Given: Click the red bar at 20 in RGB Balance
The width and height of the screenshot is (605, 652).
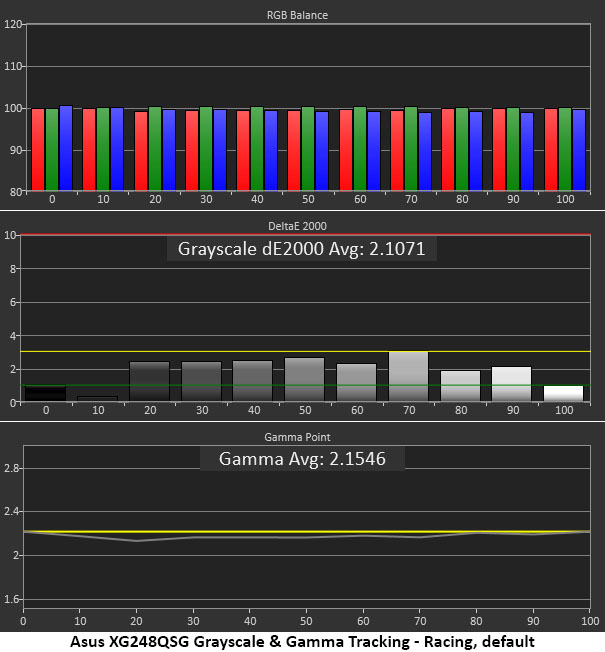Looking at the screenshot, I should click(141, 151).
